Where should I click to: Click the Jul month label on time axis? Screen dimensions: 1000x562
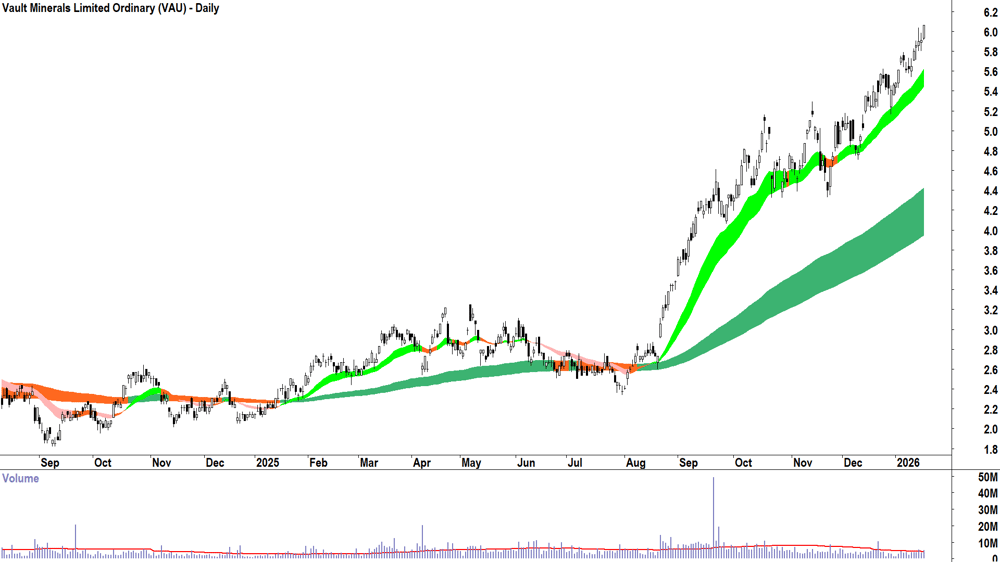(x=575, y=463)
